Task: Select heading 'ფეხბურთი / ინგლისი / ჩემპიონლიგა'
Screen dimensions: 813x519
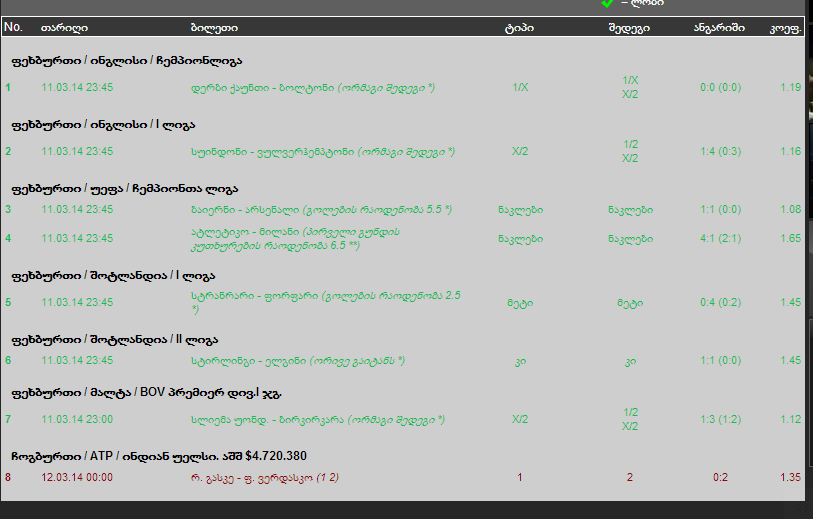Action: (127, 61)
